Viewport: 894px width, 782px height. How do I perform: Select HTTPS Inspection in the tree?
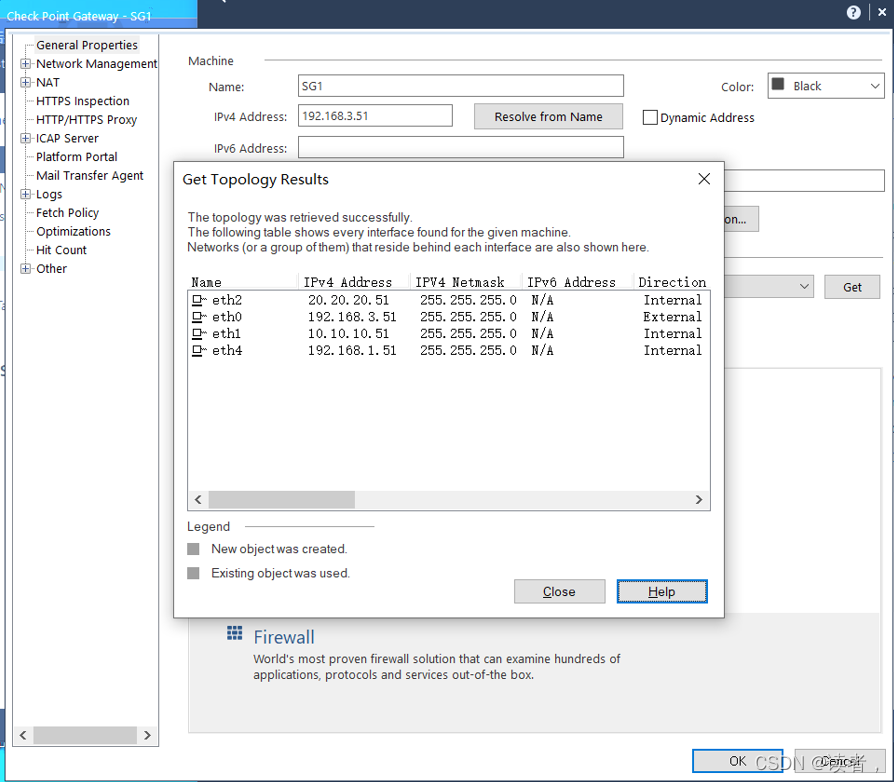click(83, 101)
